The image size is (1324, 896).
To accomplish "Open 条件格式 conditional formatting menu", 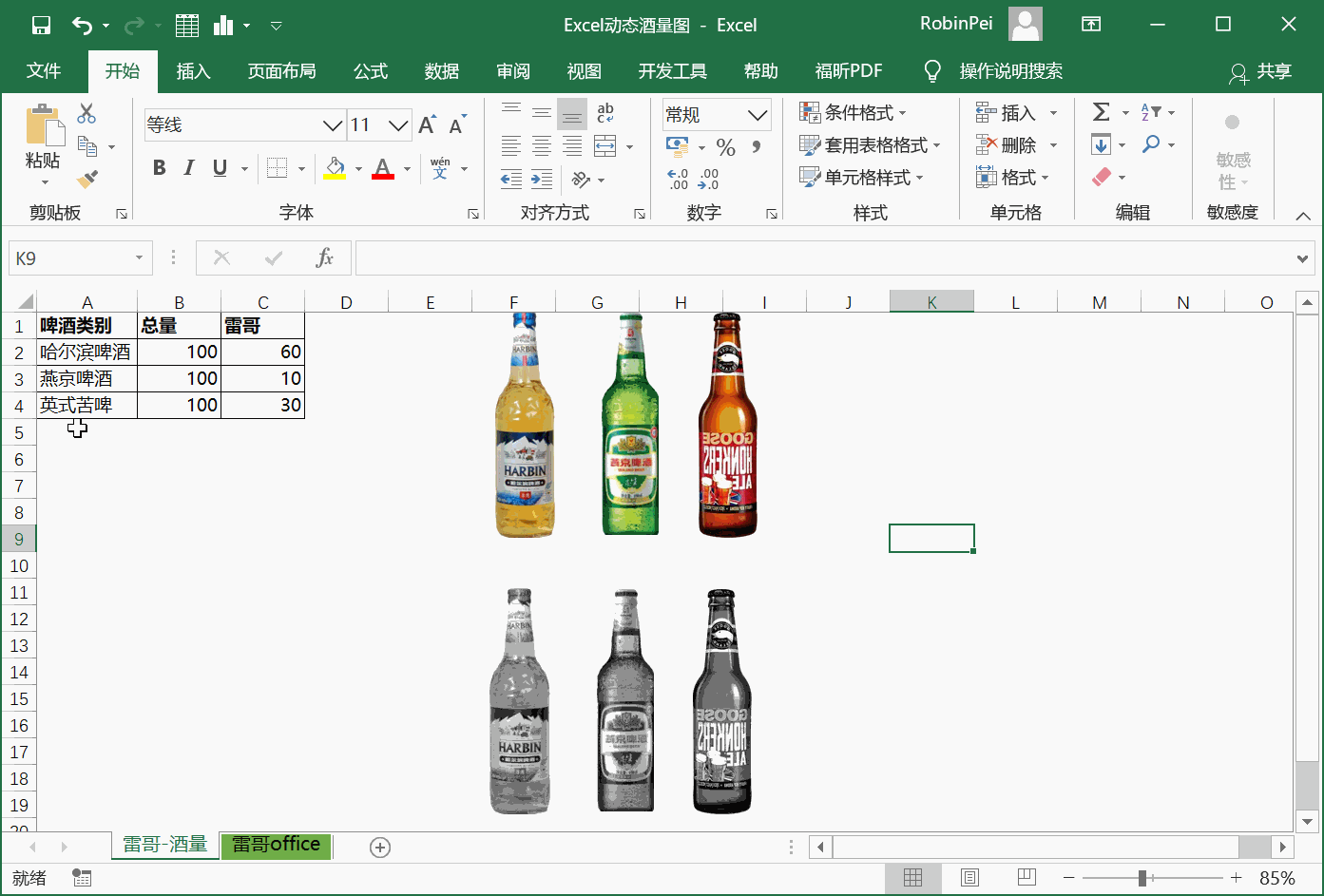I will 854,113.
